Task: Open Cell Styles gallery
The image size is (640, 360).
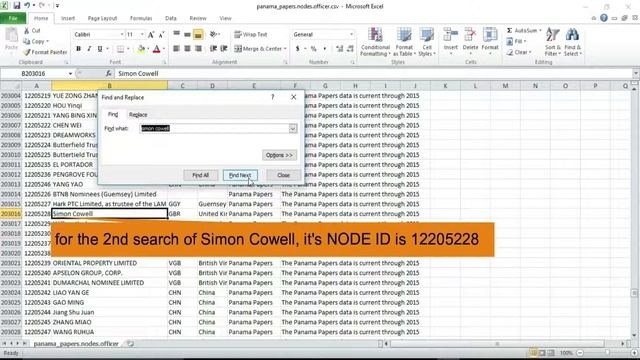Action: point(427,42)
